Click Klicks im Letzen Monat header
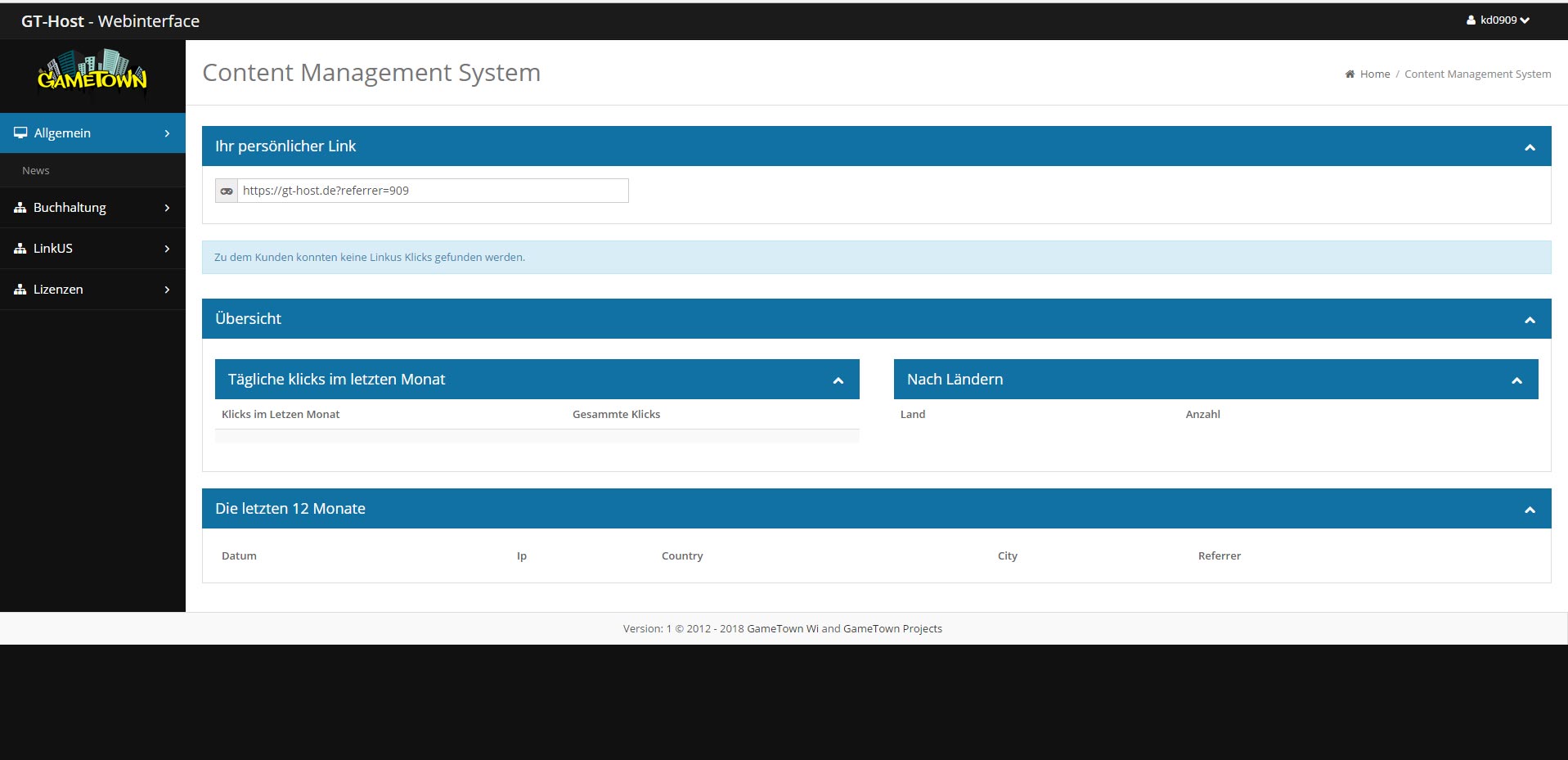The width and height of the screenshot is (1568, 760). tap(281, 414)
